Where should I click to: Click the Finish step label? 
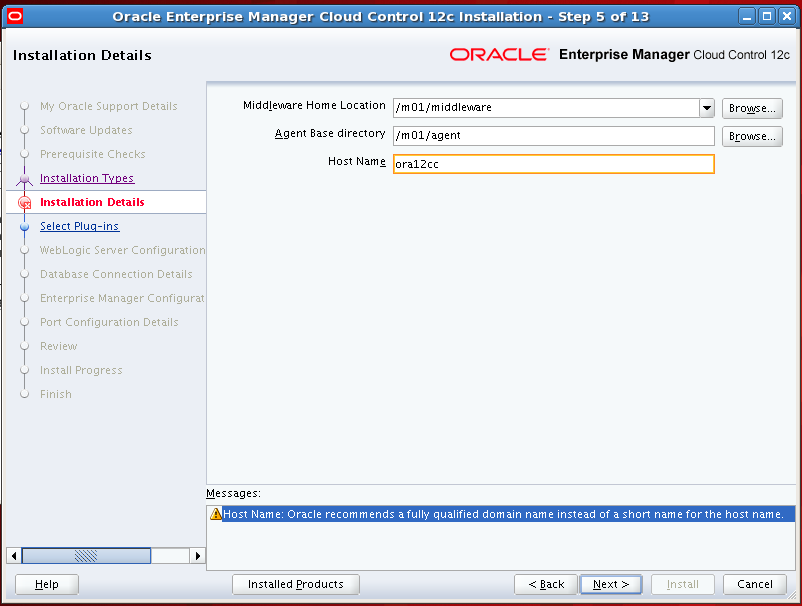(x=56, y=394)
